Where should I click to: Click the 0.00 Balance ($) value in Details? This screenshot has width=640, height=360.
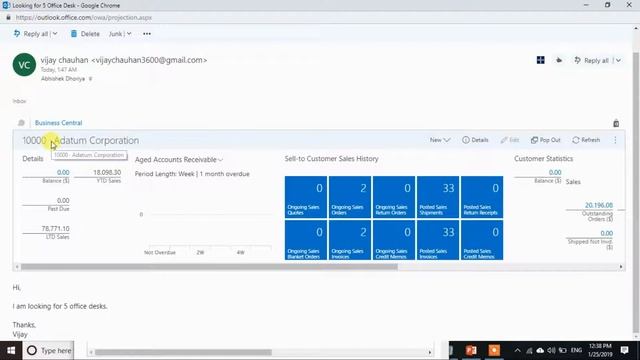[63, 172]
